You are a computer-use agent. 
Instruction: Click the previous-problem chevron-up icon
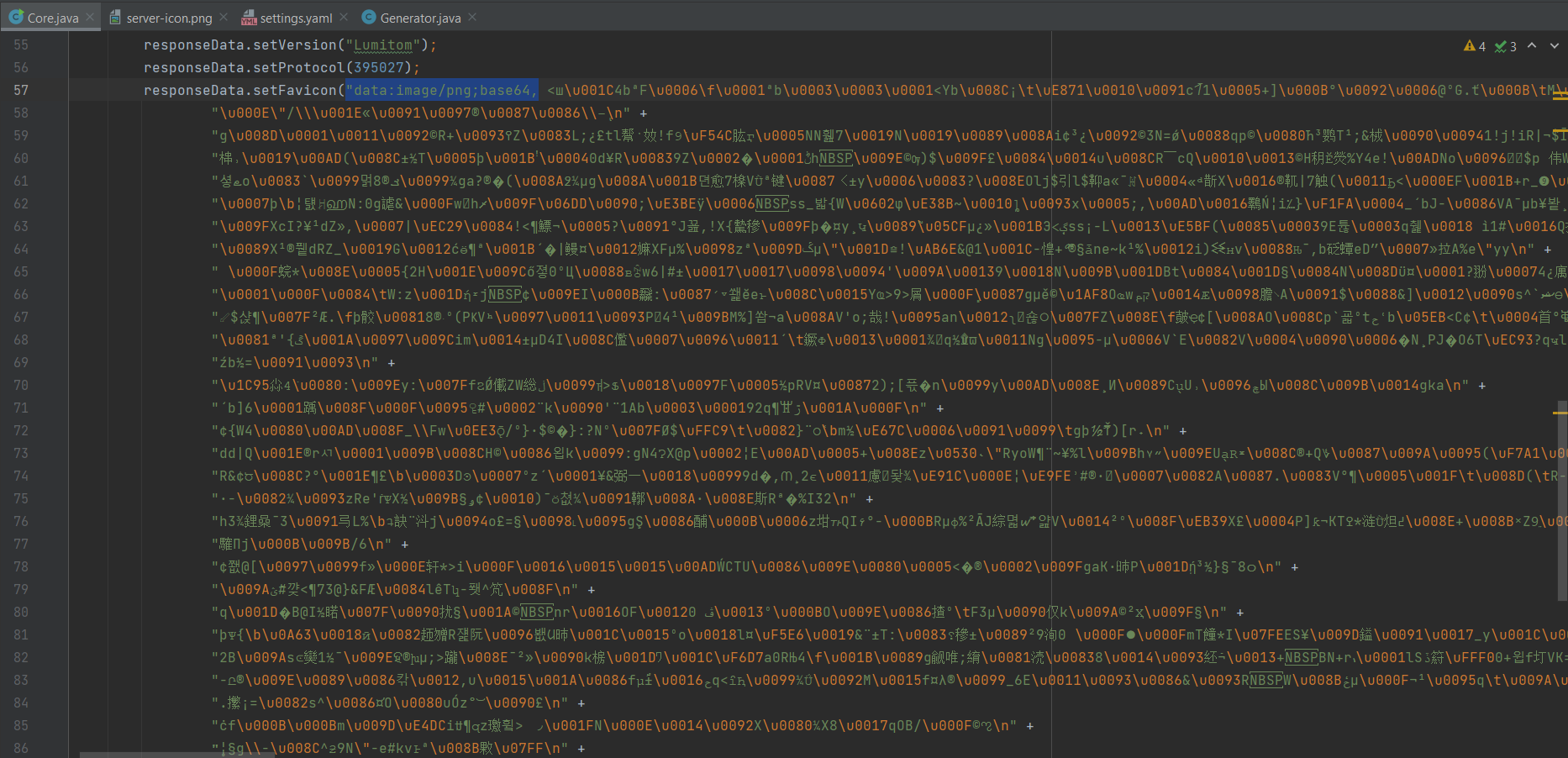(1532, 46)
